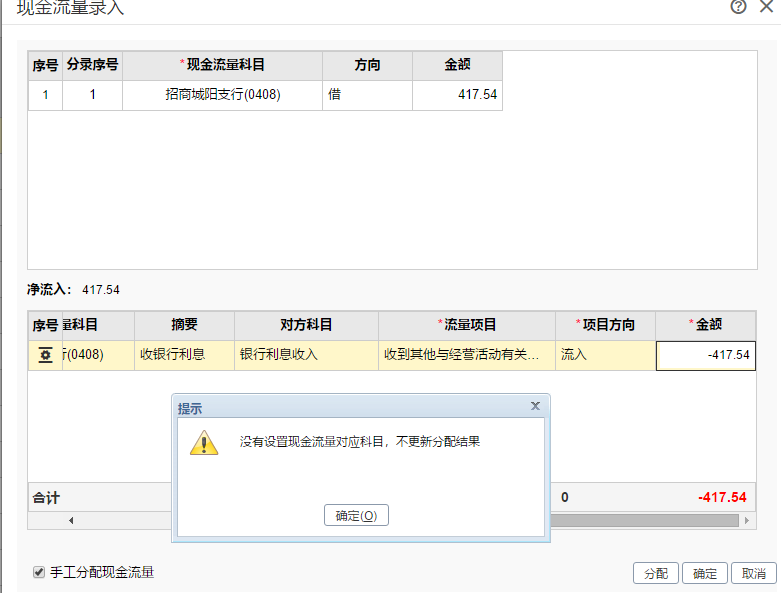
Task: Select the (0408) cell in lower table
Action: point(99,355)
